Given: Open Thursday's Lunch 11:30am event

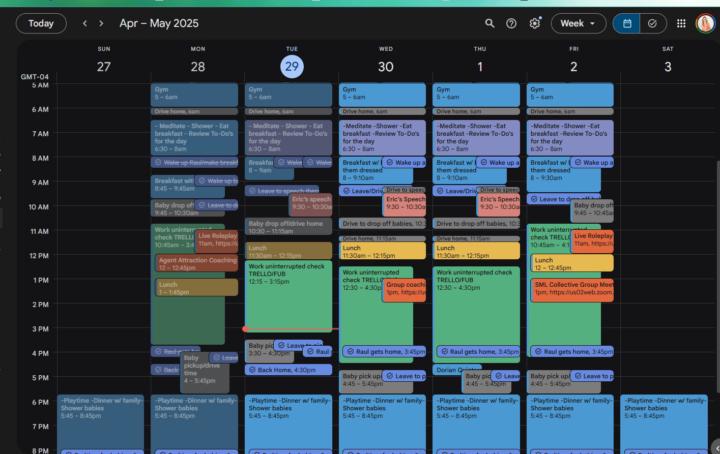Looking at the screenshot, I should pos(476,251).
